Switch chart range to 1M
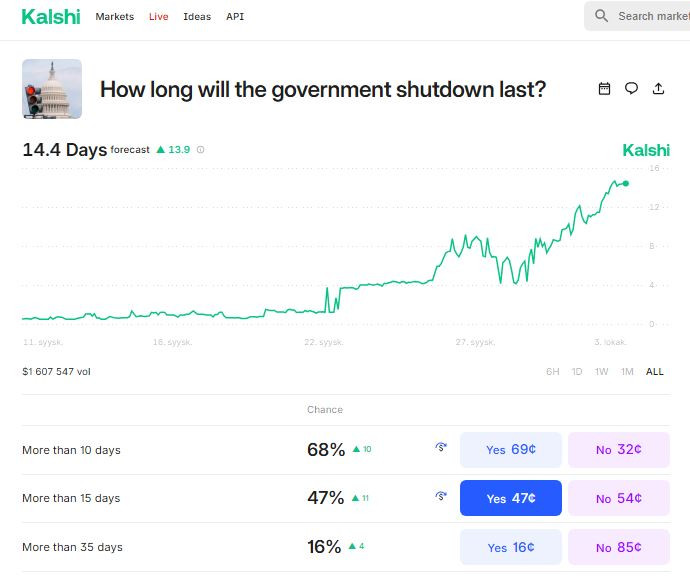This screenshot has height=576, width=690. coord(627,372)
